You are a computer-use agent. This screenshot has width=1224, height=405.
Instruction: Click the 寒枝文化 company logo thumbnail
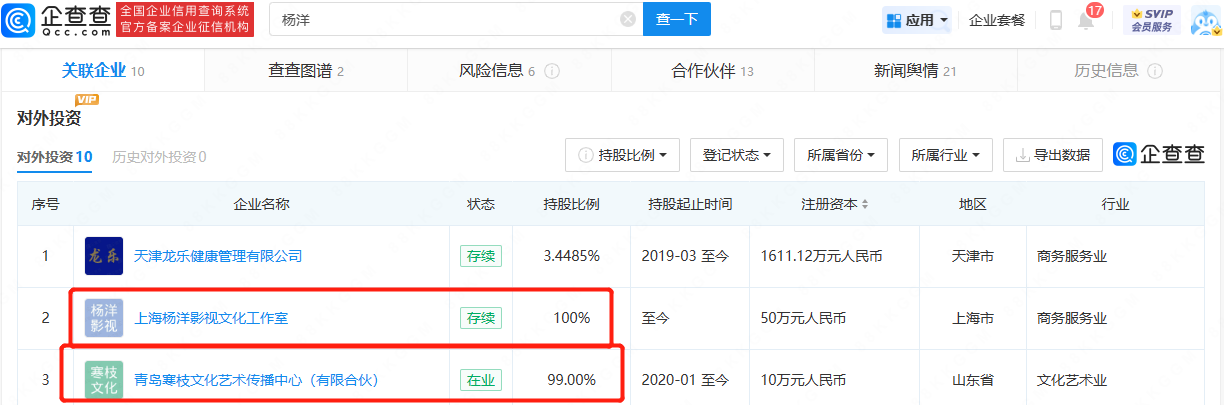(x=104, y=380)
